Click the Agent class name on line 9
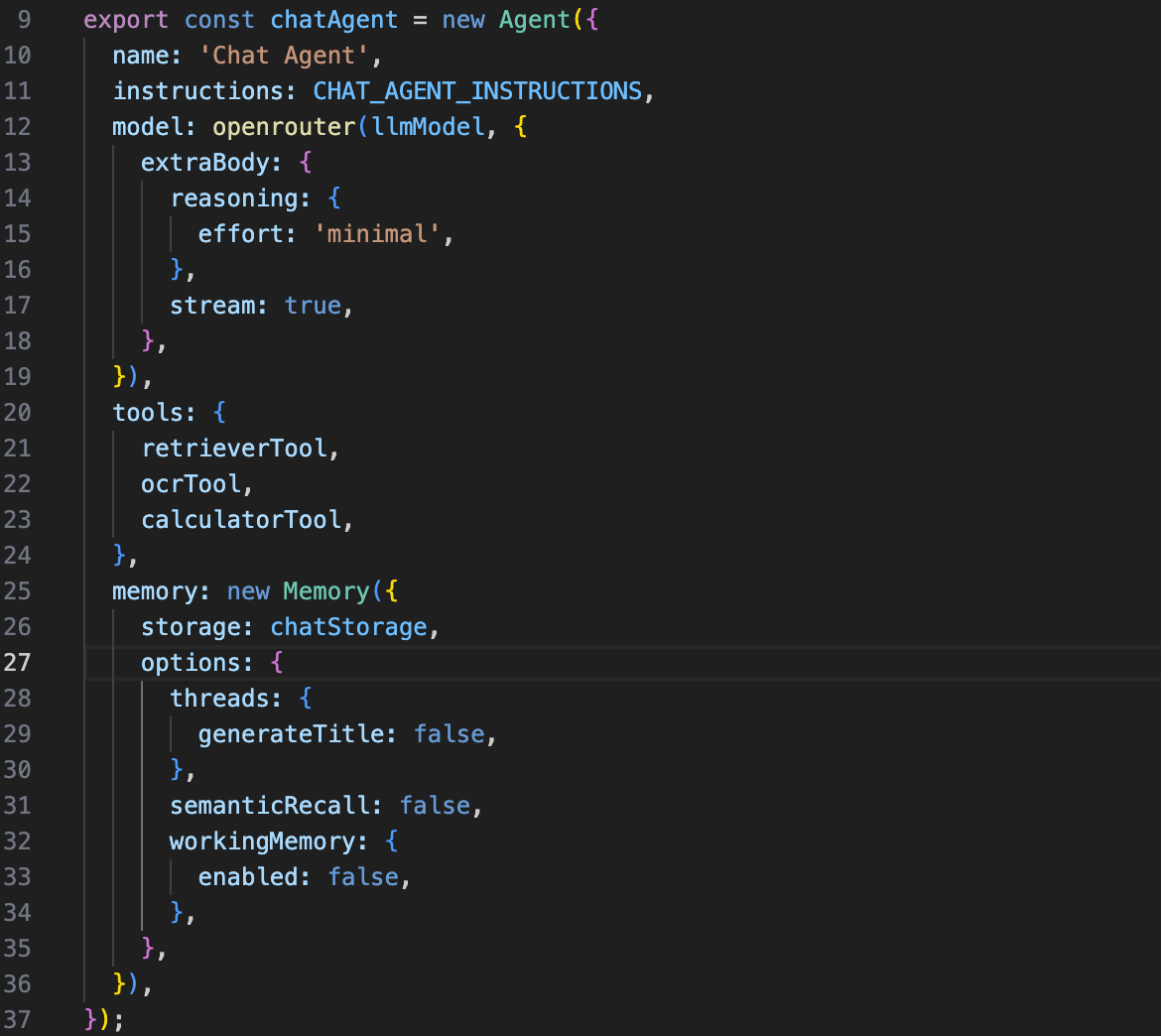Image resolution: width=1161 pixels, height=1036 pixels. tap(535, 19)
